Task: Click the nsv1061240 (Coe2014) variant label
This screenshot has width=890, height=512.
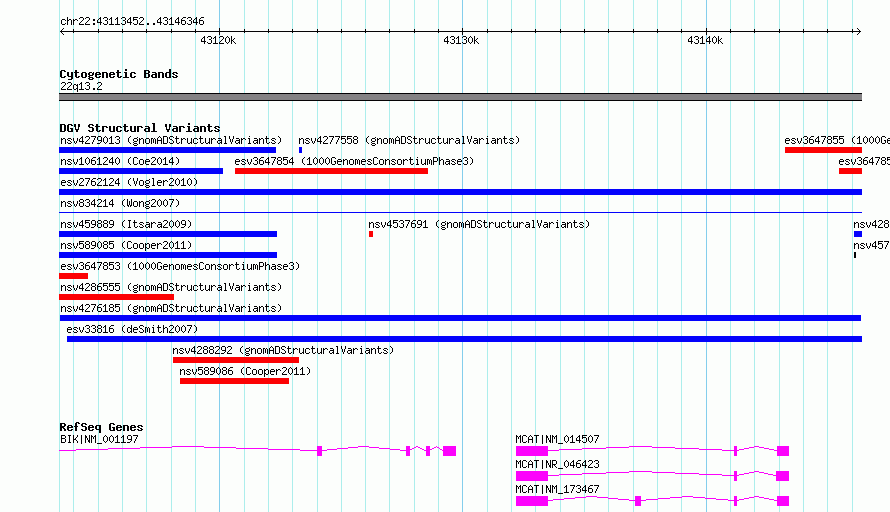Action: (x=120, y=161)
